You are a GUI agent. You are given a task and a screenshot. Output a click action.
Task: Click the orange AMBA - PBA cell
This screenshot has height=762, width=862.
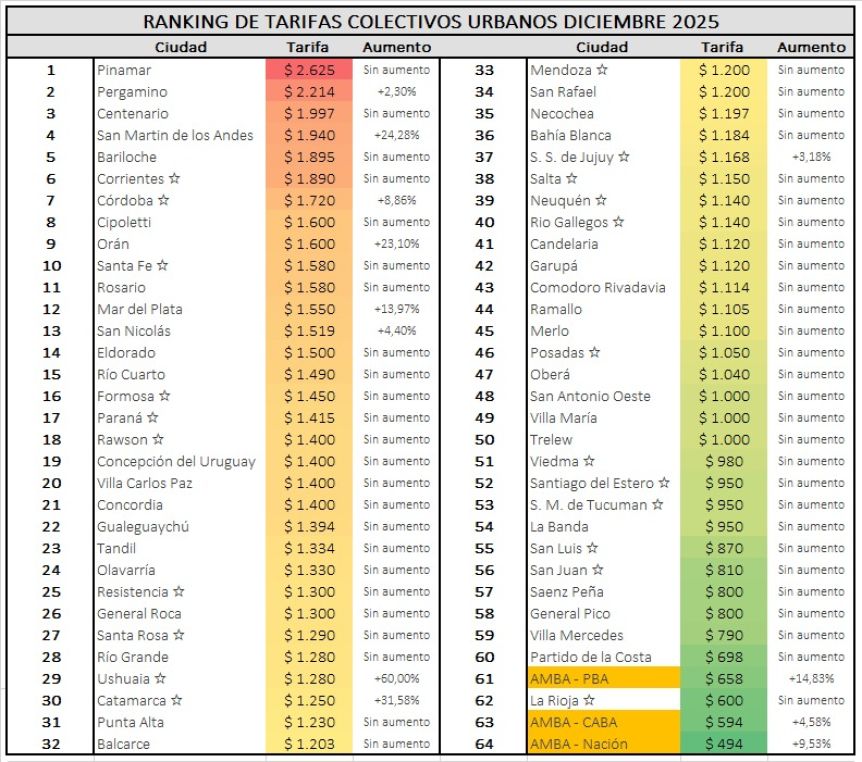602,679
